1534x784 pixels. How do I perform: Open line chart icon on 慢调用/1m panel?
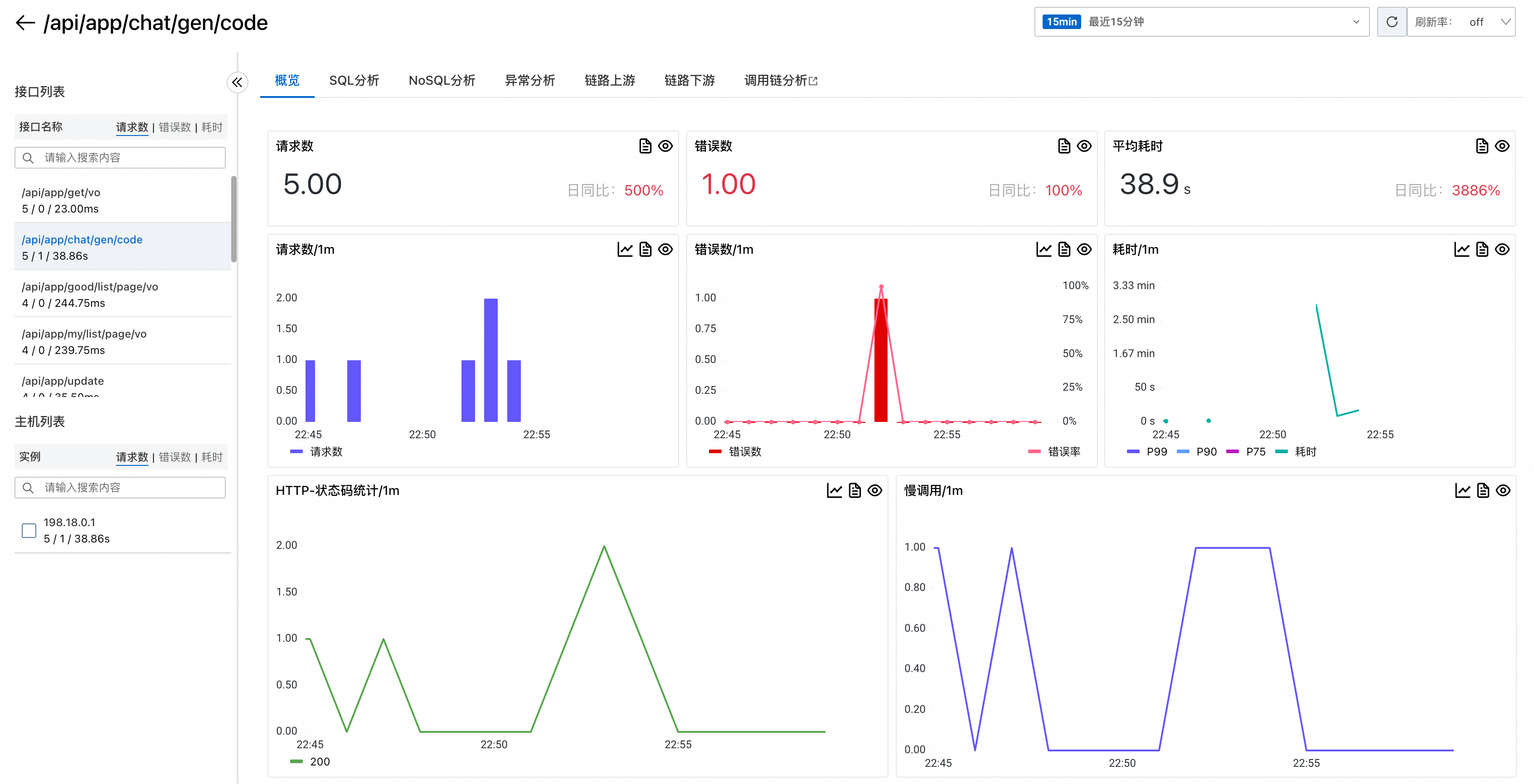point(1462,490)
